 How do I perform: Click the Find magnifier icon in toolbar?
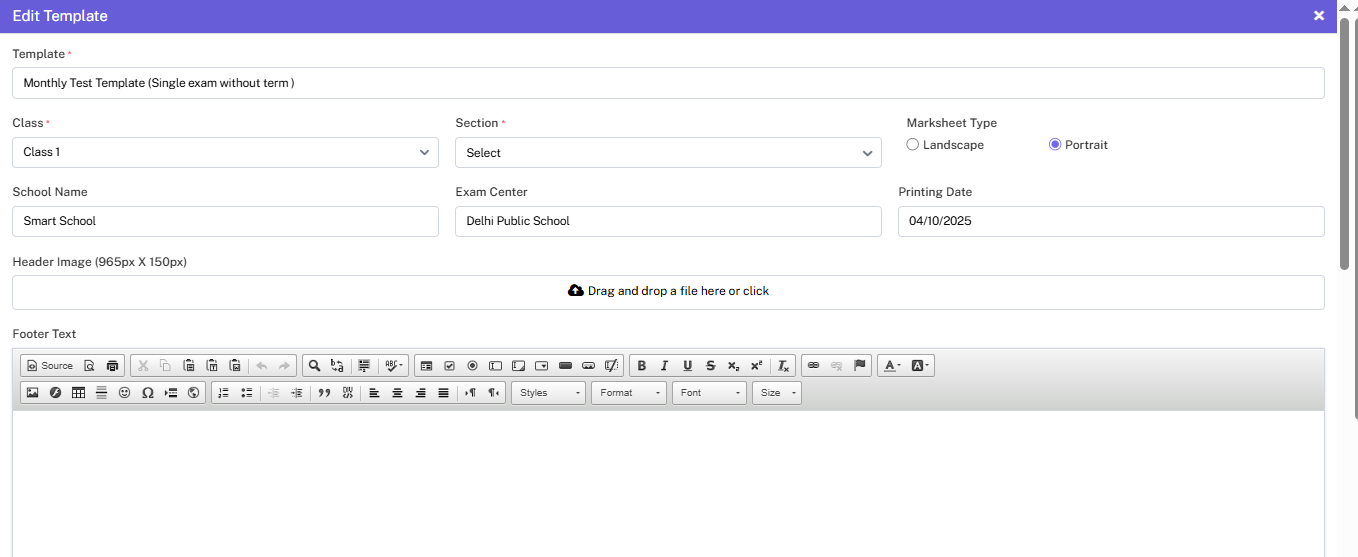(x=314, y=366)
